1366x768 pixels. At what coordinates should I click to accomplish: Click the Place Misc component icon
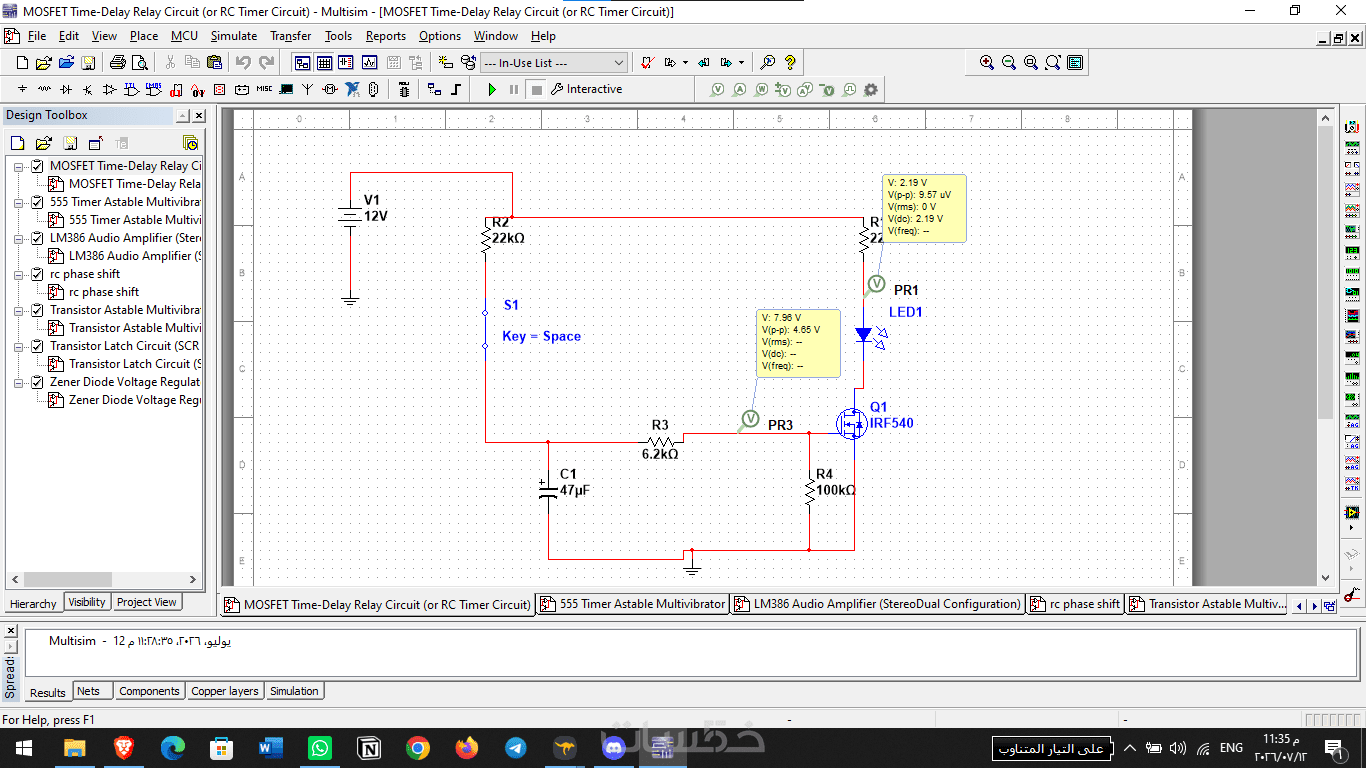(x=264, y=89)
